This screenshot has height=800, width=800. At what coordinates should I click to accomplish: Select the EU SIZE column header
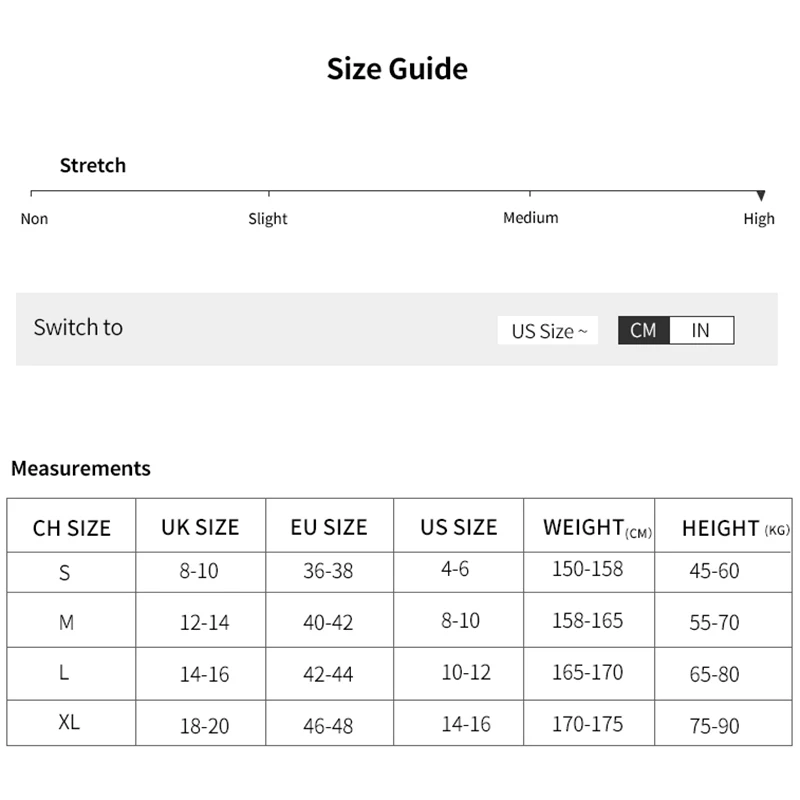(x=330, y=526)
